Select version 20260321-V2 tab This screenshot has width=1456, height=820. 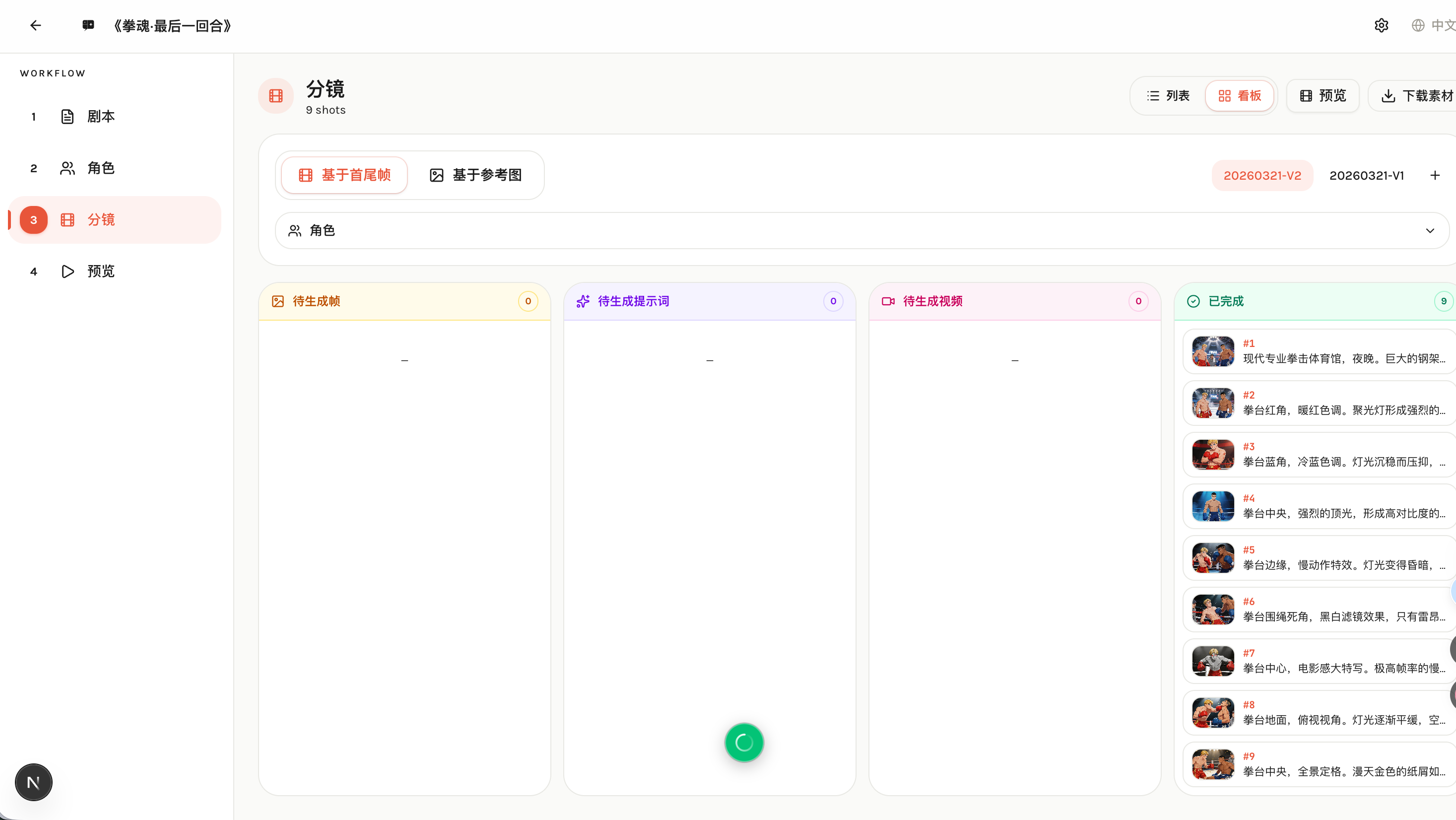[1261, 175]
